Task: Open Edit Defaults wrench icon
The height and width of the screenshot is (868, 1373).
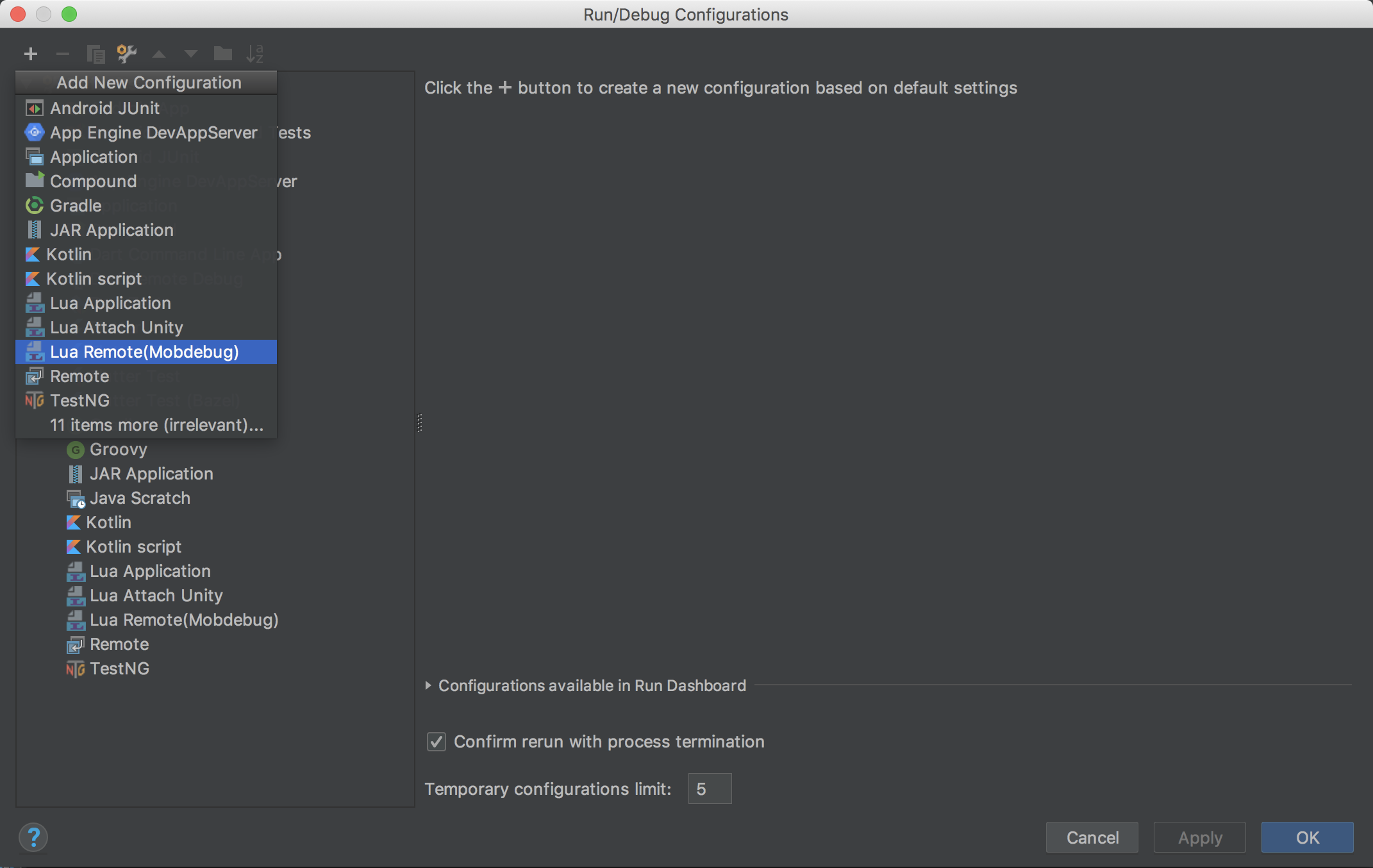Action: pos(127,54)
